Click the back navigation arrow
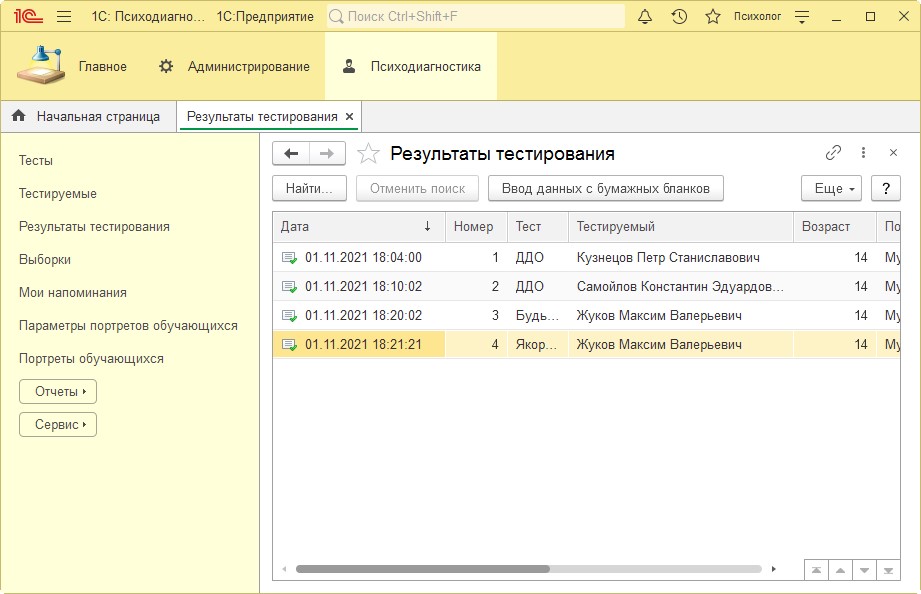The height and width of the screenshot is (594, 921). click(x=291, y=153)
